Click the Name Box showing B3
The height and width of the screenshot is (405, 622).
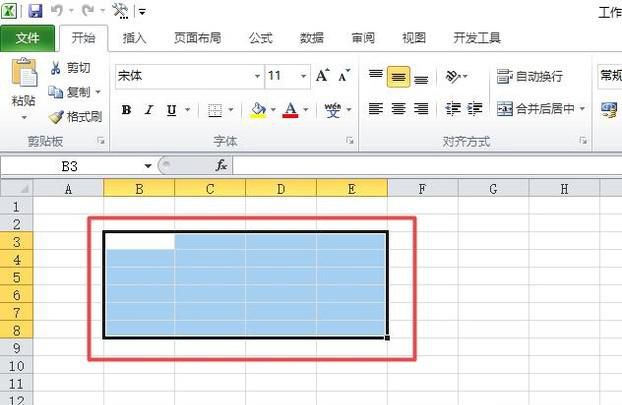pos(70,166)
